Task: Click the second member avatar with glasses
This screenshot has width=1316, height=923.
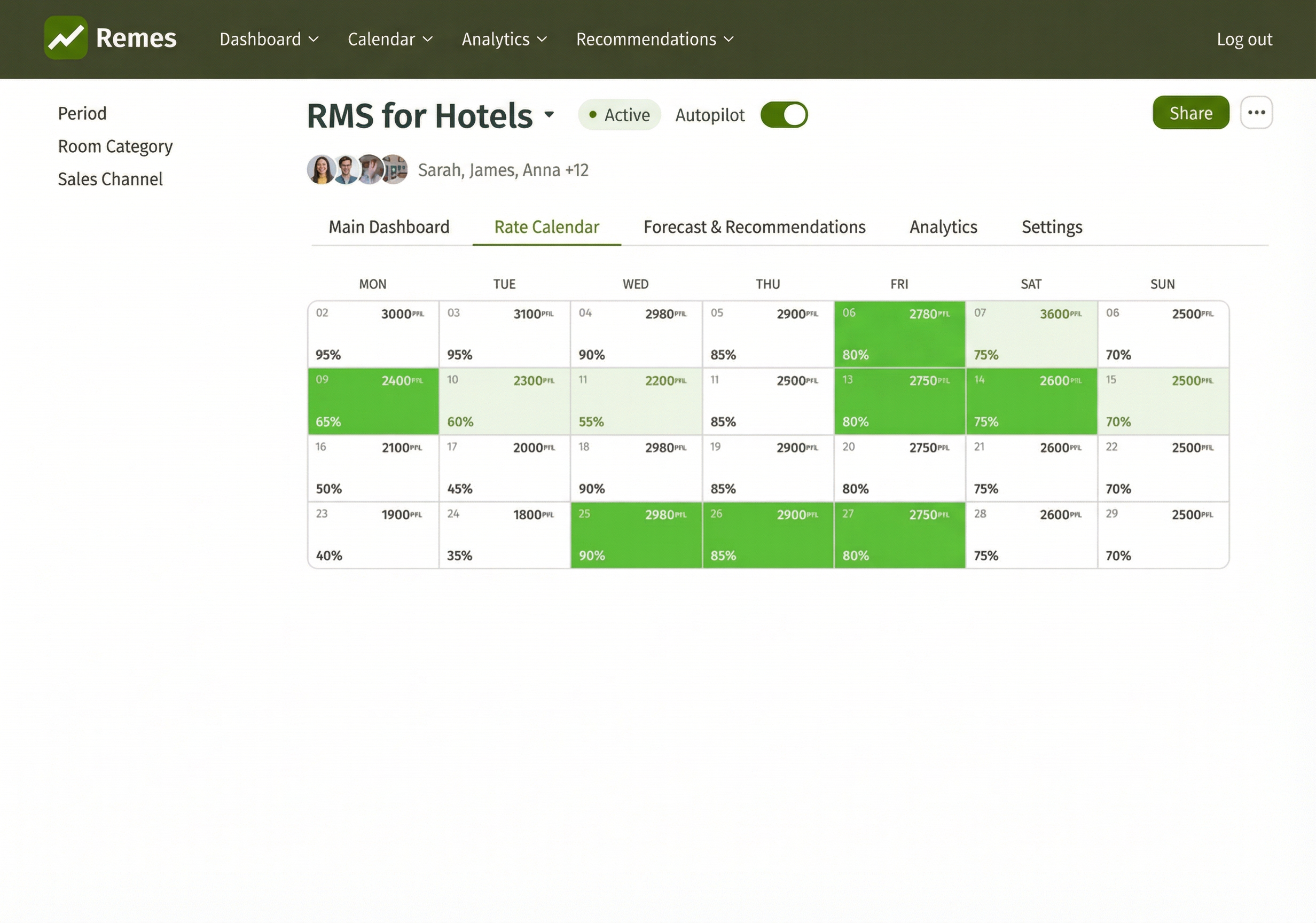Action: pyautogui.click(x=346, y=170)
